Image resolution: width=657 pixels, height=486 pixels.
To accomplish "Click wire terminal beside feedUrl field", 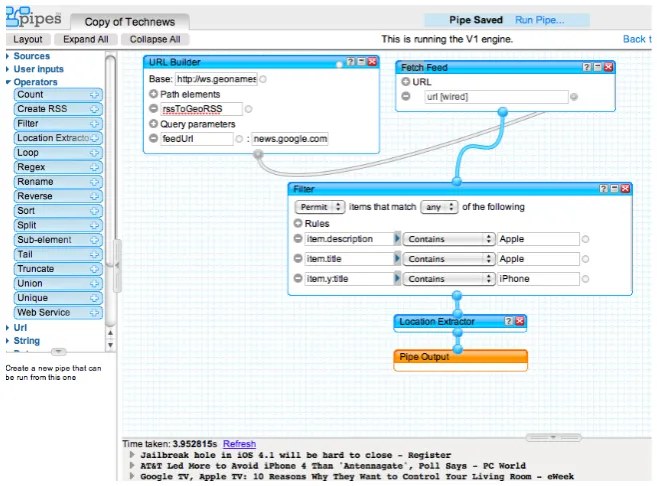I will pyautogui.click(x=239, y=139).
